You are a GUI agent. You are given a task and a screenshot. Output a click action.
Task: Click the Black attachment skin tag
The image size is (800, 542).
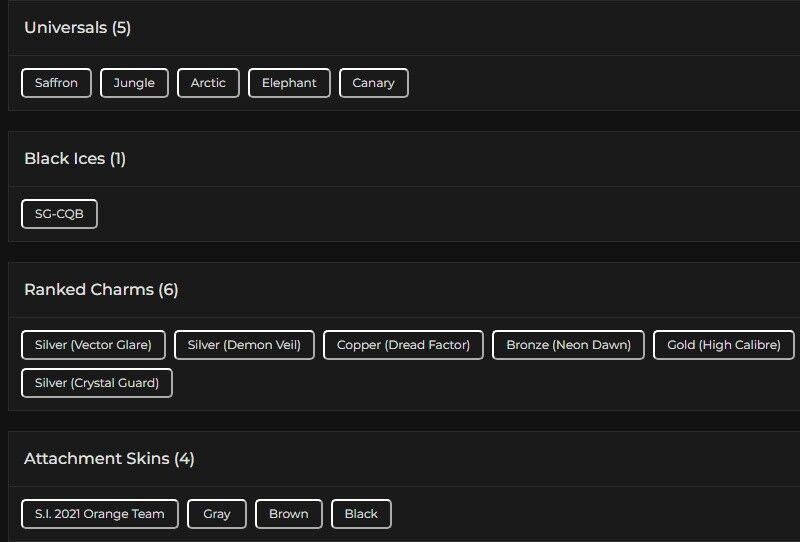(361, 514)
